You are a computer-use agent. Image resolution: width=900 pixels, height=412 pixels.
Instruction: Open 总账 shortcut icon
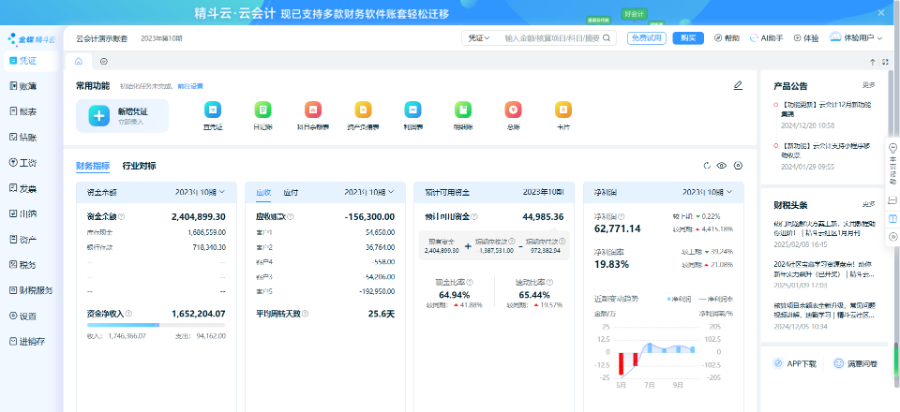(513, 110)
